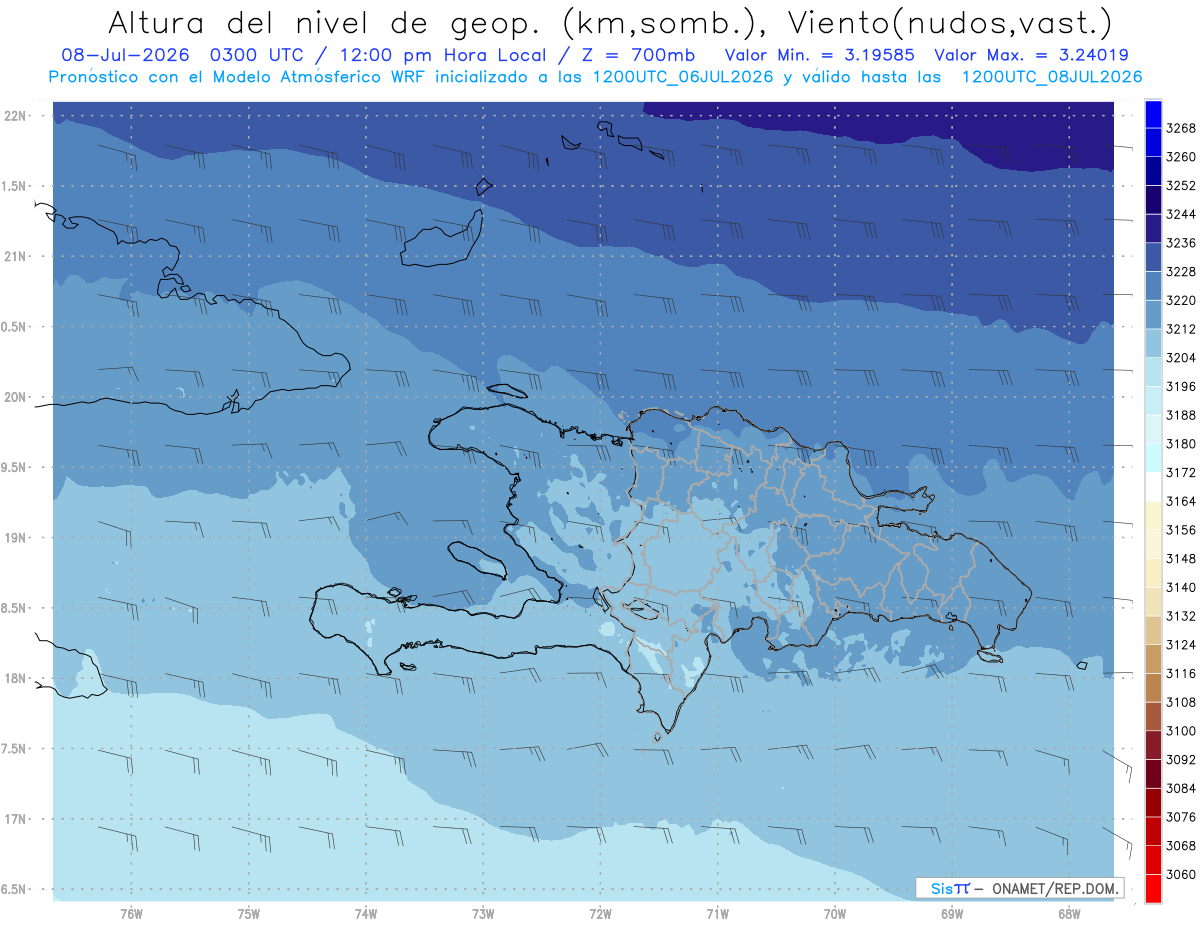
Task: Click the 3132 legend label
Action: point(1180,616)
